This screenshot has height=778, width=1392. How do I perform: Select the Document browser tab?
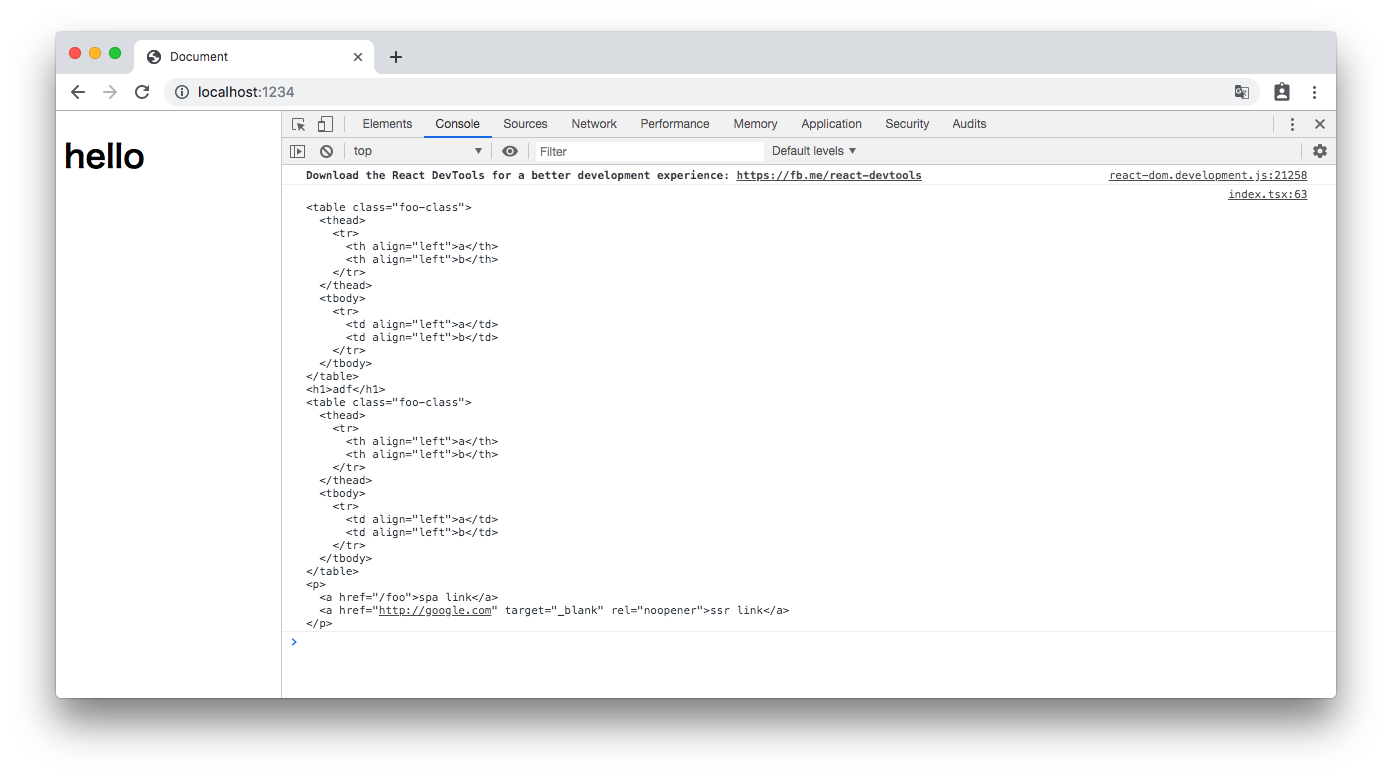coord(254,57)
